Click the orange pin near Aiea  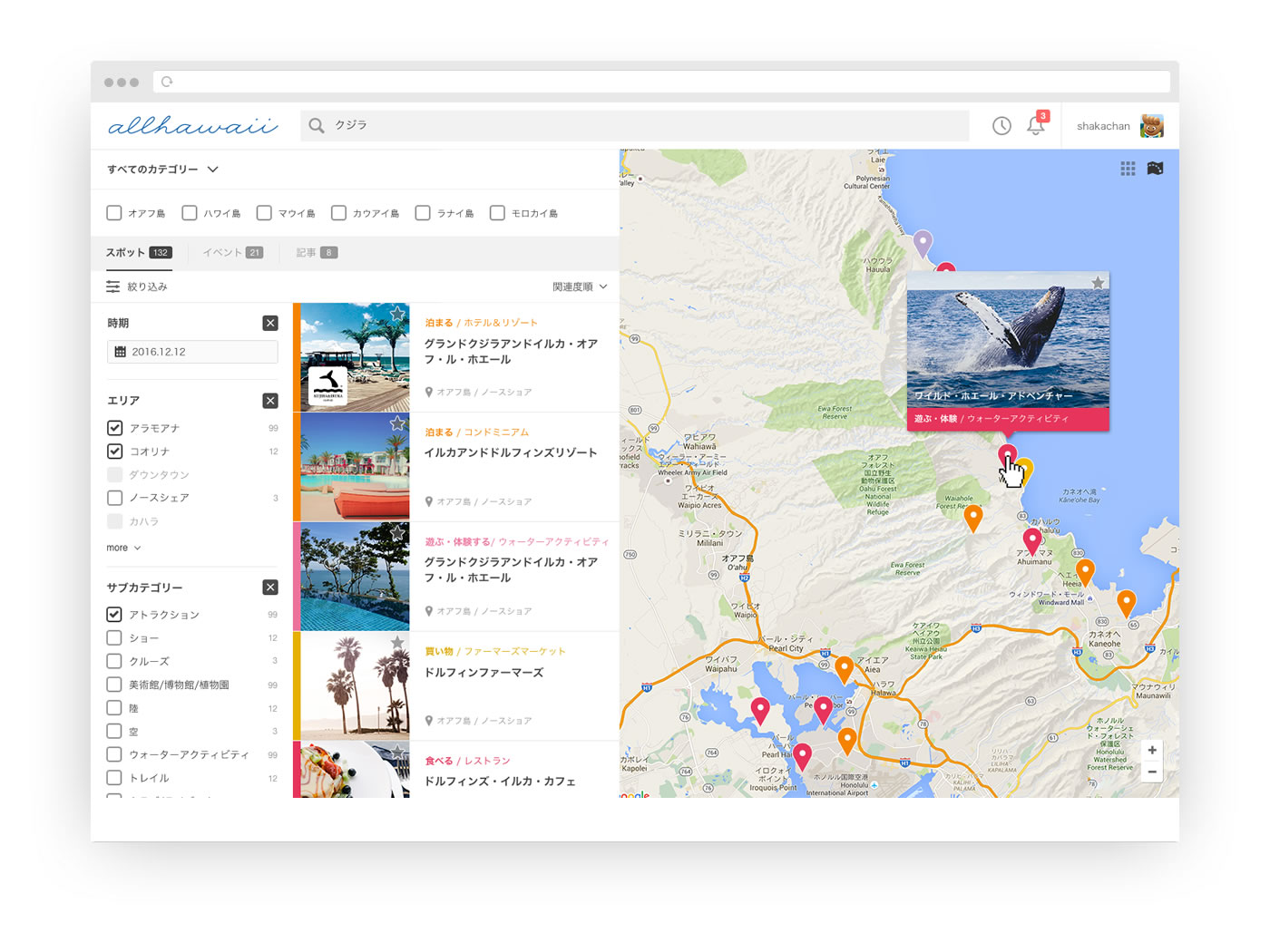[845, 668]
